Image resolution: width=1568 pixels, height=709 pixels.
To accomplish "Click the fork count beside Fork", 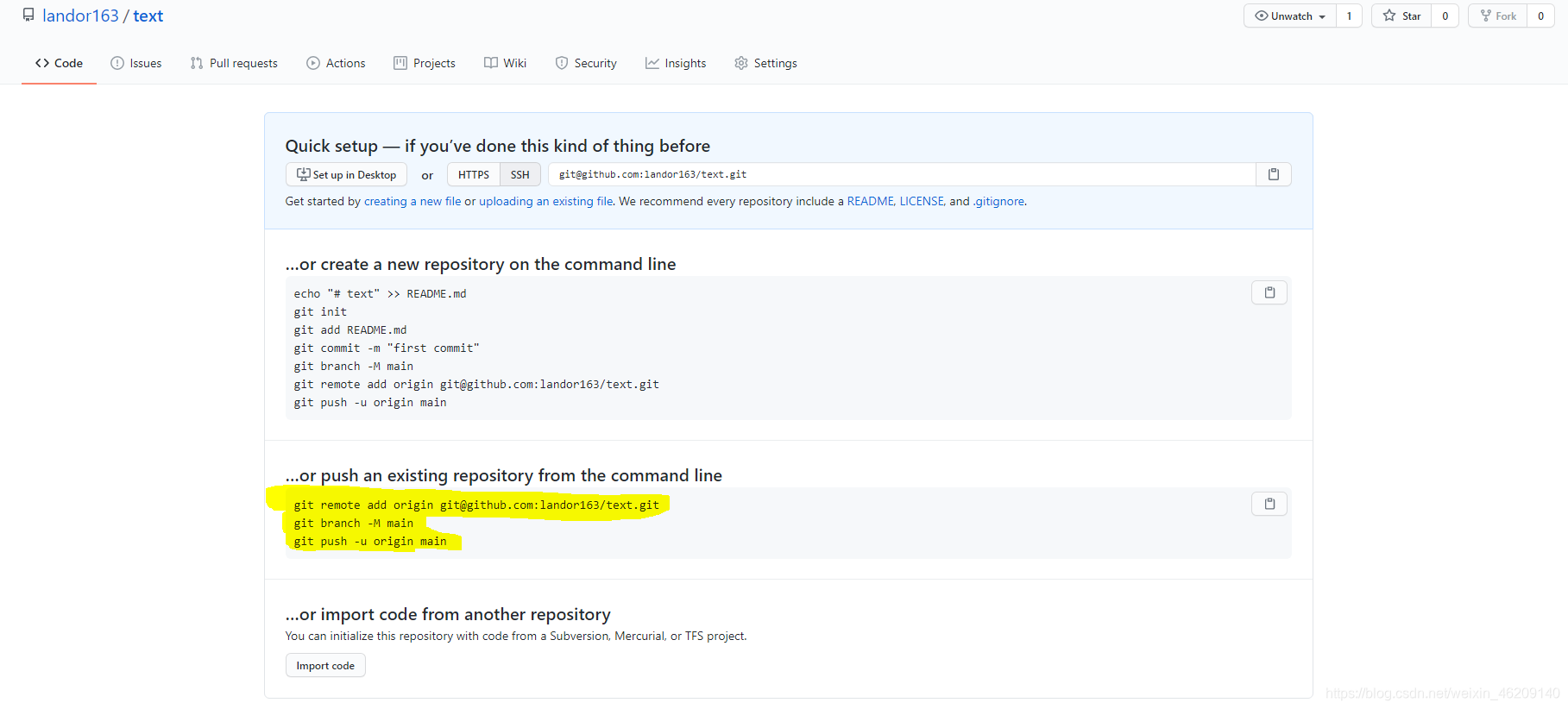I will pyautogui.click(x=1540, y=16).
